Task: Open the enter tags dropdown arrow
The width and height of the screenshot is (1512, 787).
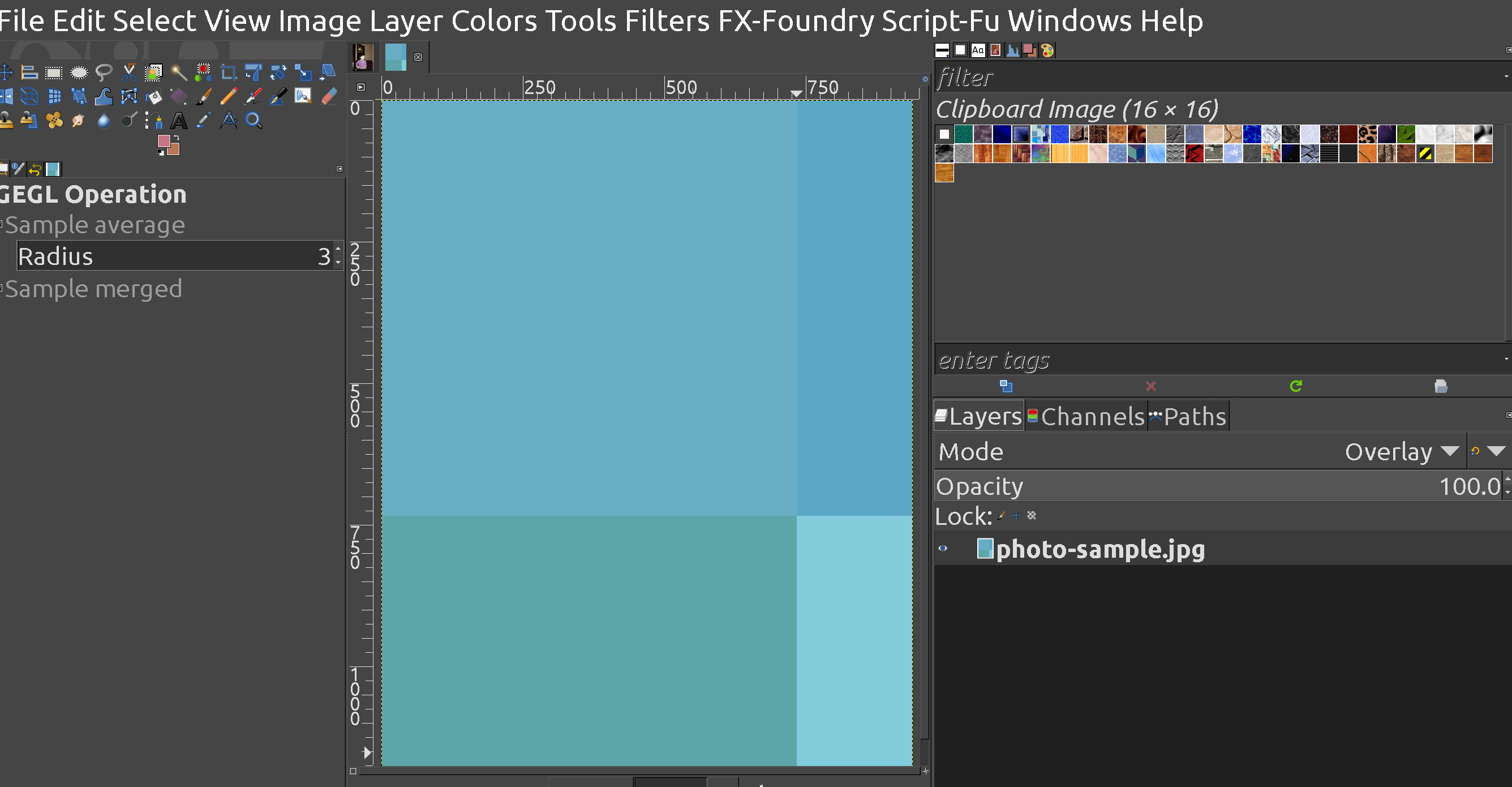Action: coord(1506,360)
